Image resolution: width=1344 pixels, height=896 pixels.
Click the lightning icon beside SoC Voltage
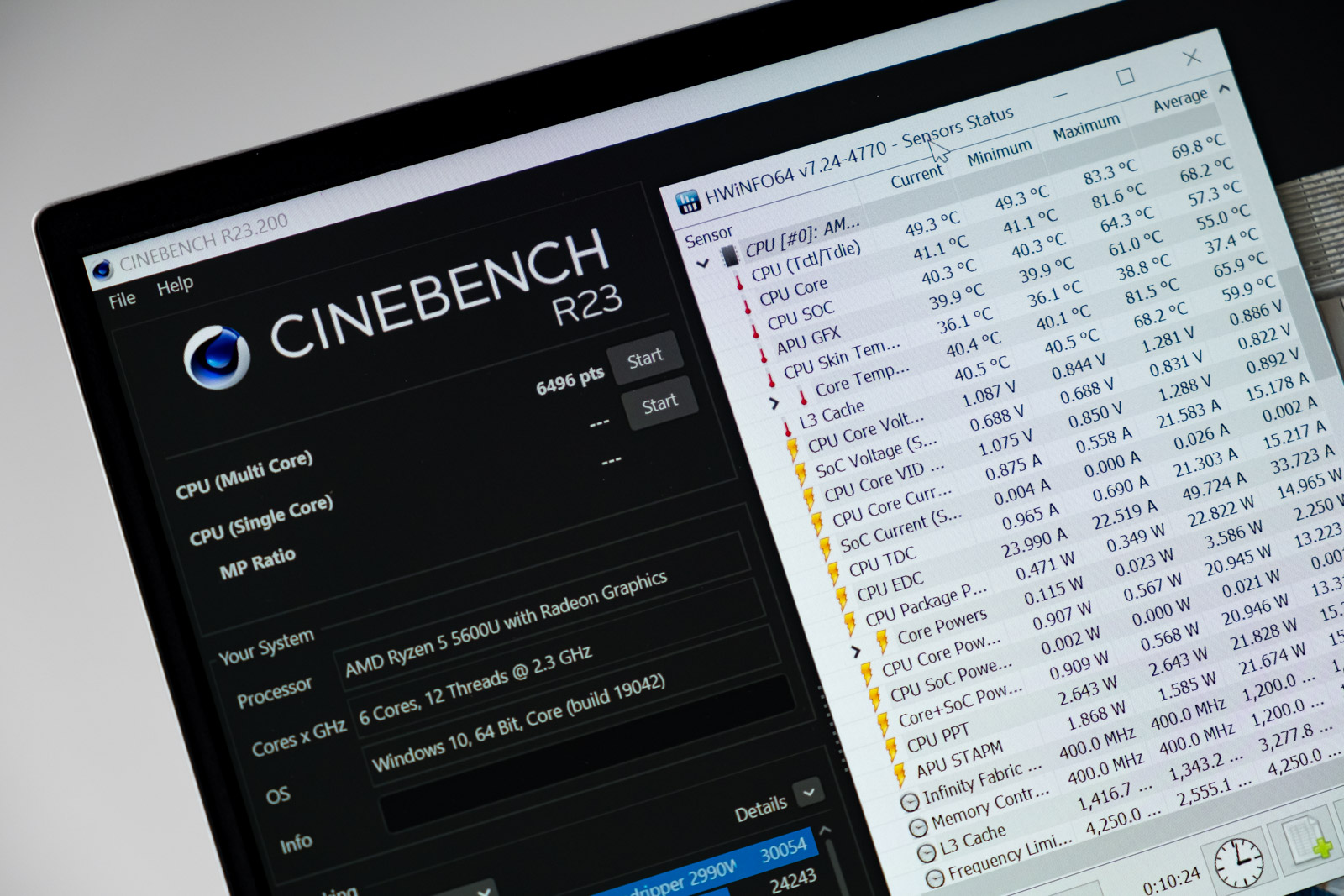802,475
